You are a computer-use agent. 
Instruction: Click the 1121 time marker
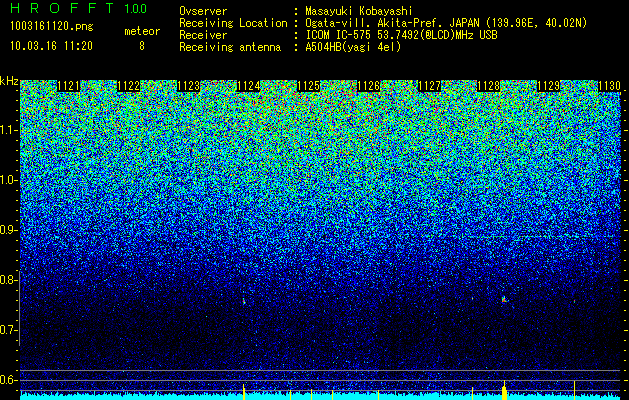pyautogui.click(x=68, y=86)
